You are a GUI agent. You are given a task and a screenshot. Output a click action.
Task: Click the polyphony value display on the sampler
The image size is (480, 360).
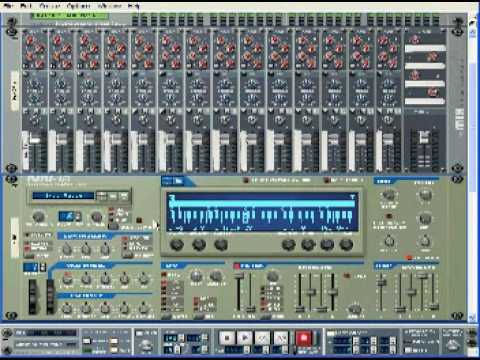67,217
